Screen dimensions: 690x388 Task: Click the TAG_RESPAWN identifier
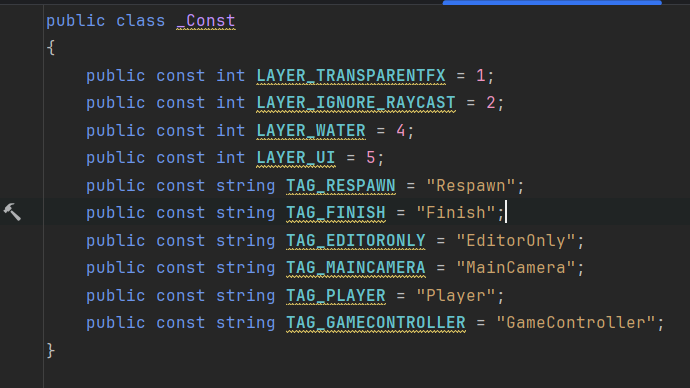[x=341, y=186]
